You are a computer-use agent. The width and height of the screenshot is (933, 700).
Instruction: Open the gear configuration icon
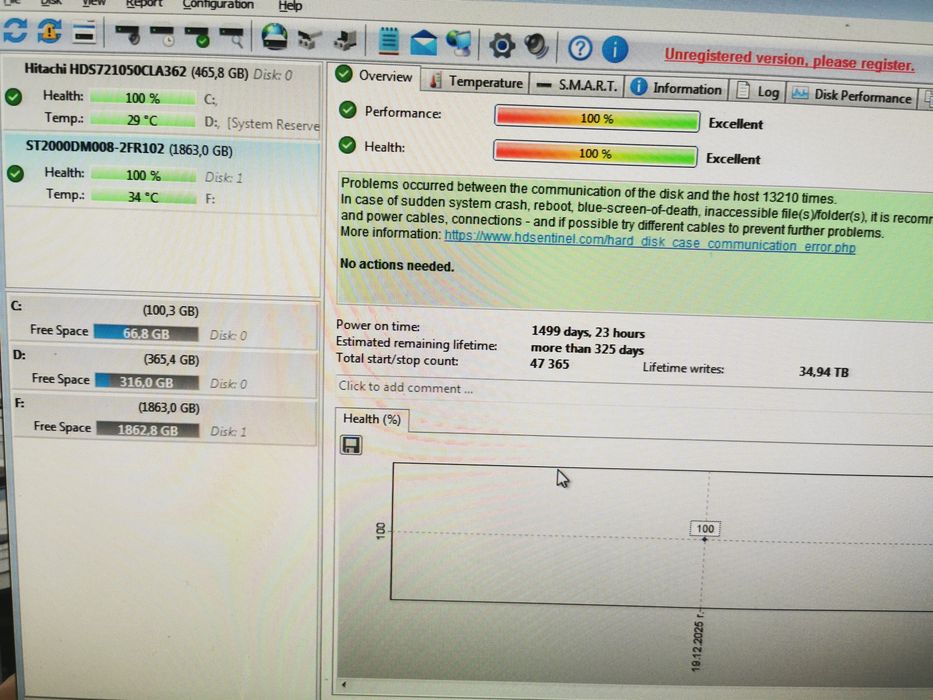coord(501,45)
